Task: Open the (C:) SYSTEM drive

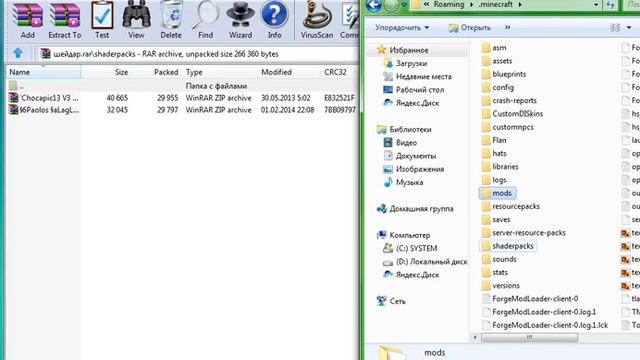Action: coord(416,248)
